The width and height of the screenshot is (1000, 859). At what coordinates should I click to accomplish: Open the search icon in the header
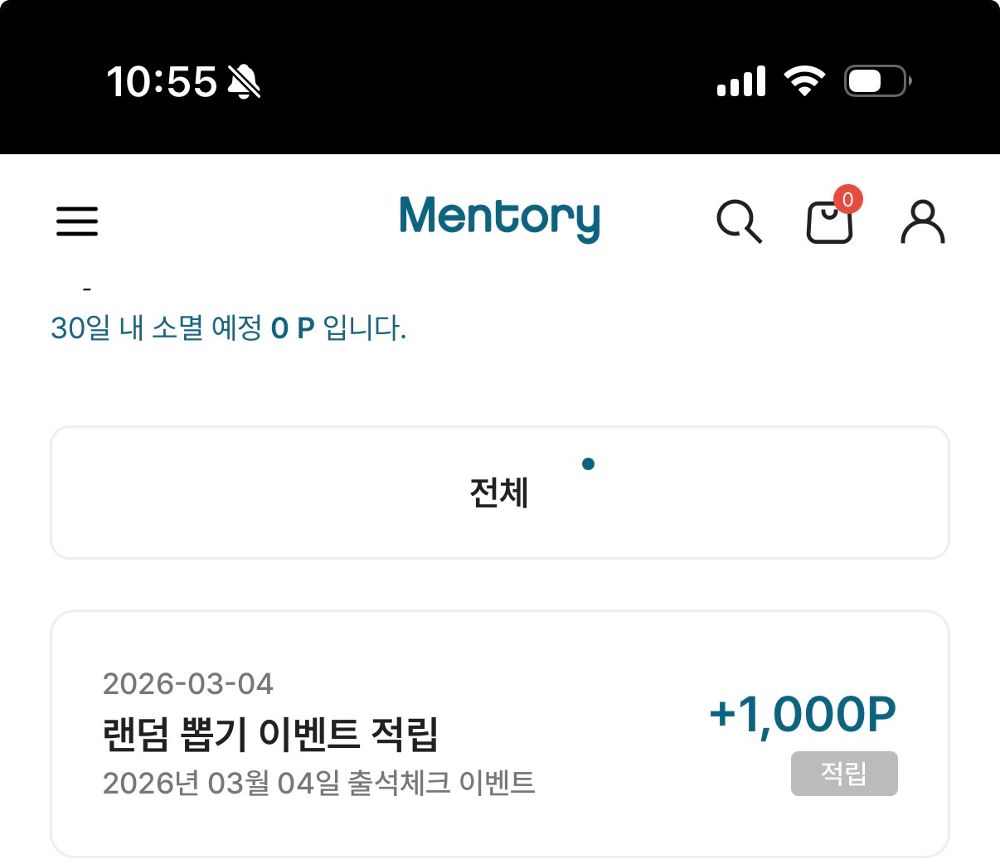click(740, 221)
